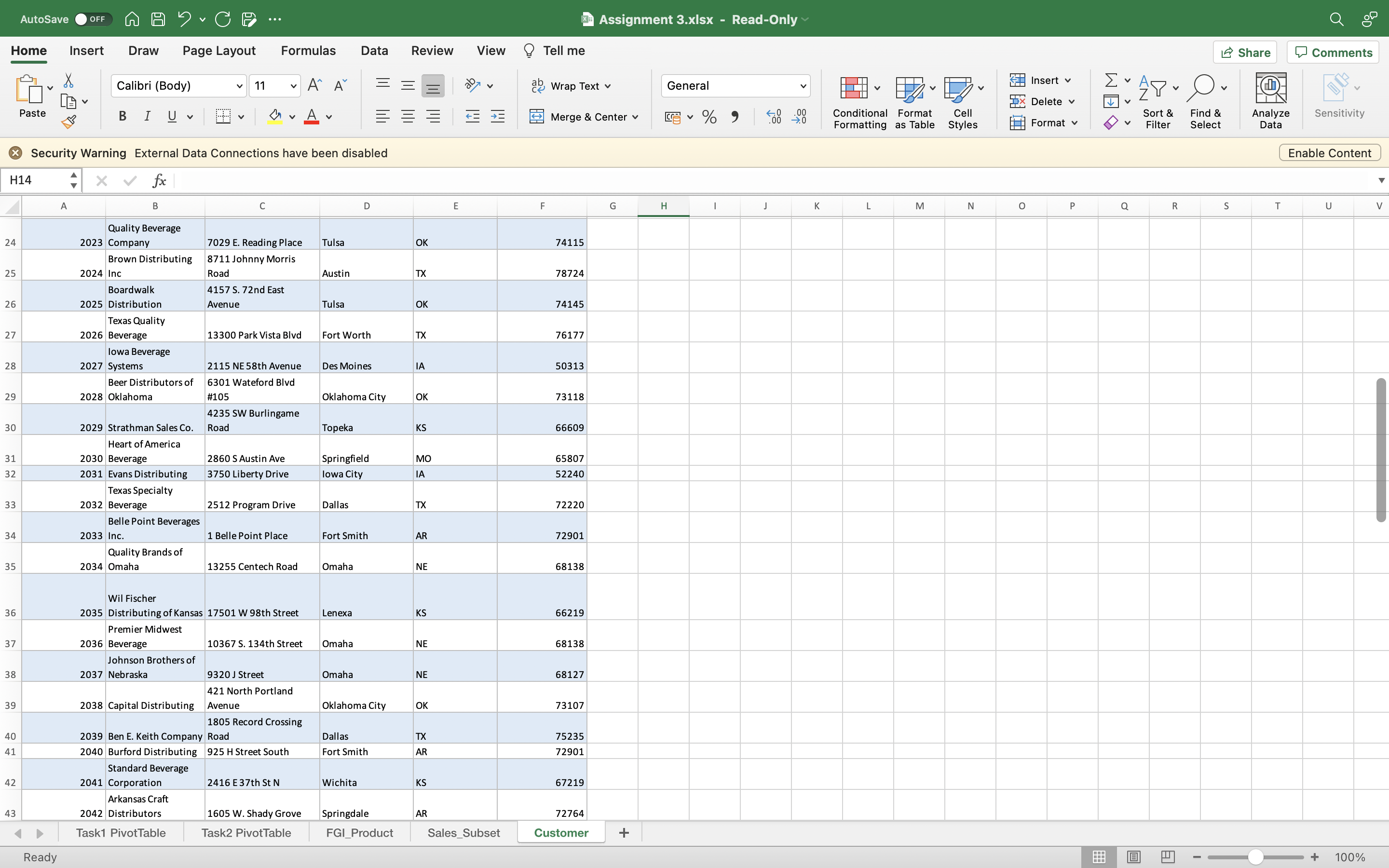Apply Percent Style formatting
This screenshot has height=868, width=1389.
pos(709,117)
